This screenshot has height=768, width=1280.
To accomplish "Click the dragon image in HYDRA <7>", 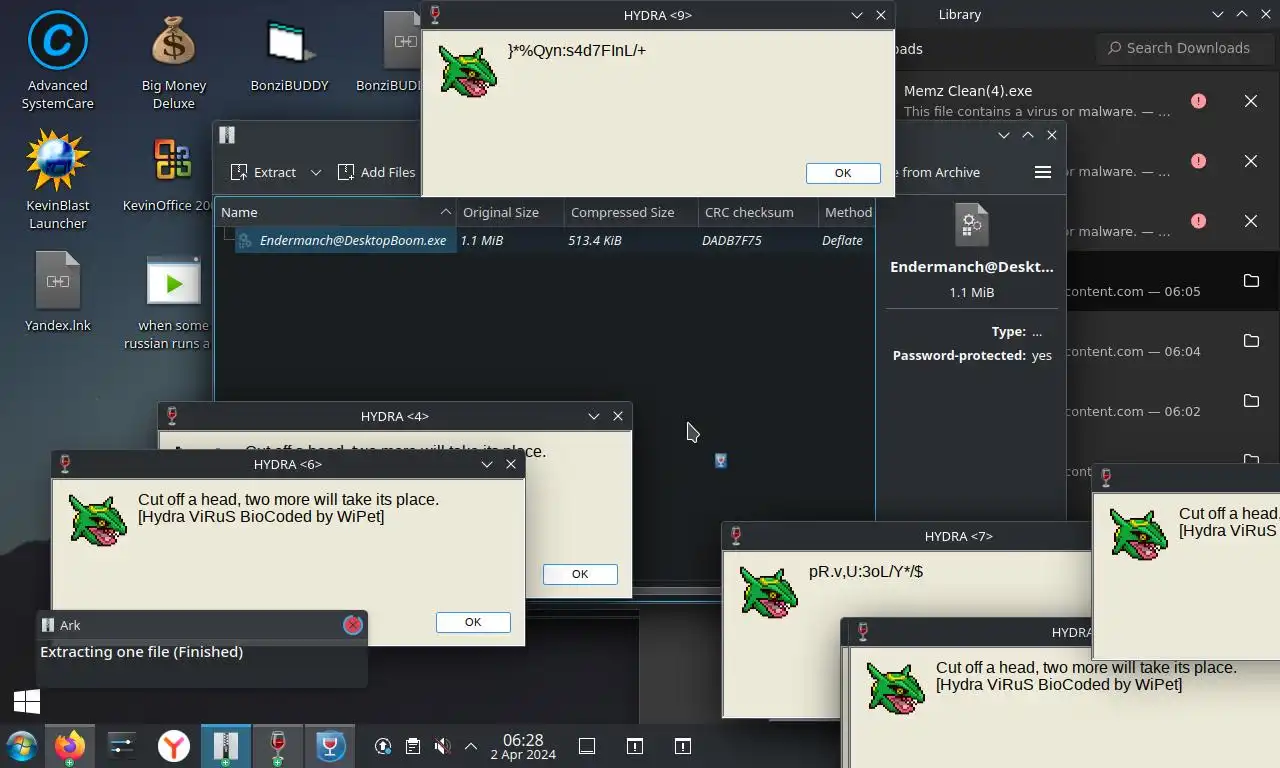I will (768, 591).
